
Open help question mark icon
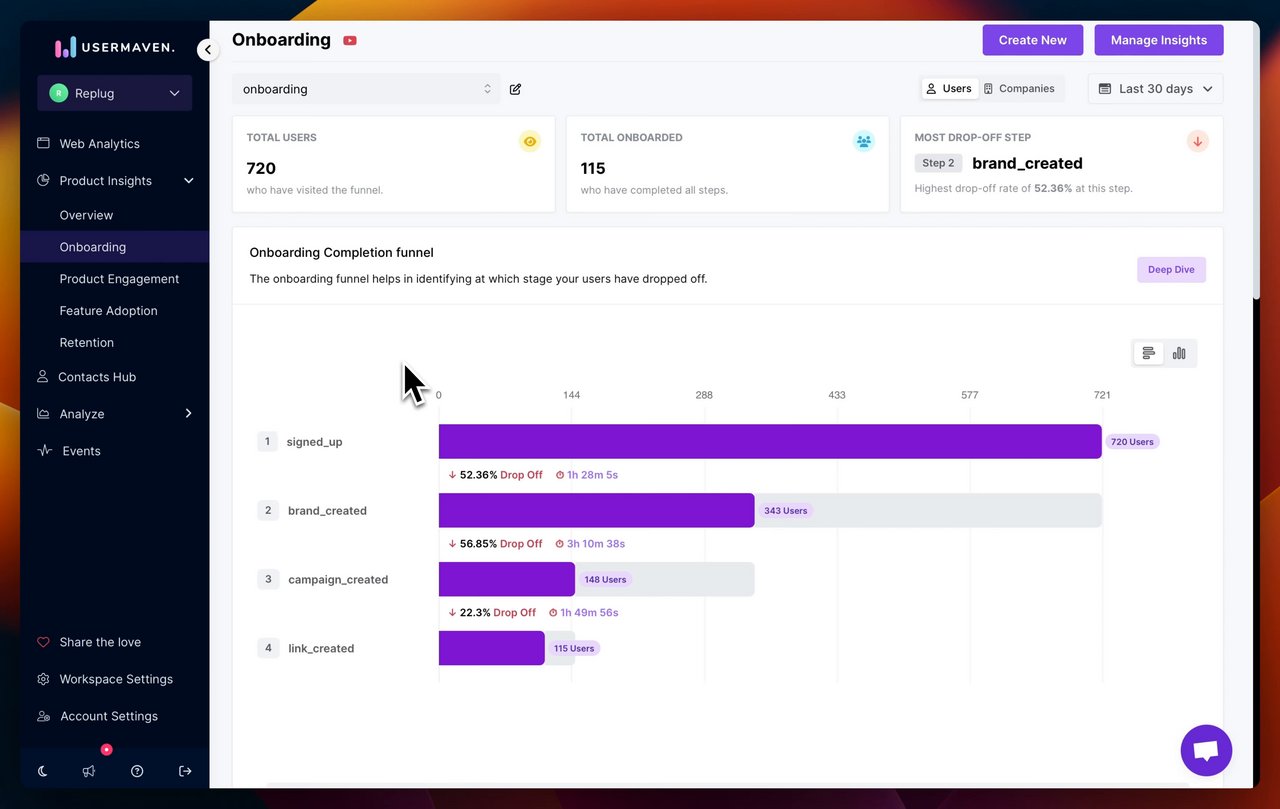point(137,771)
